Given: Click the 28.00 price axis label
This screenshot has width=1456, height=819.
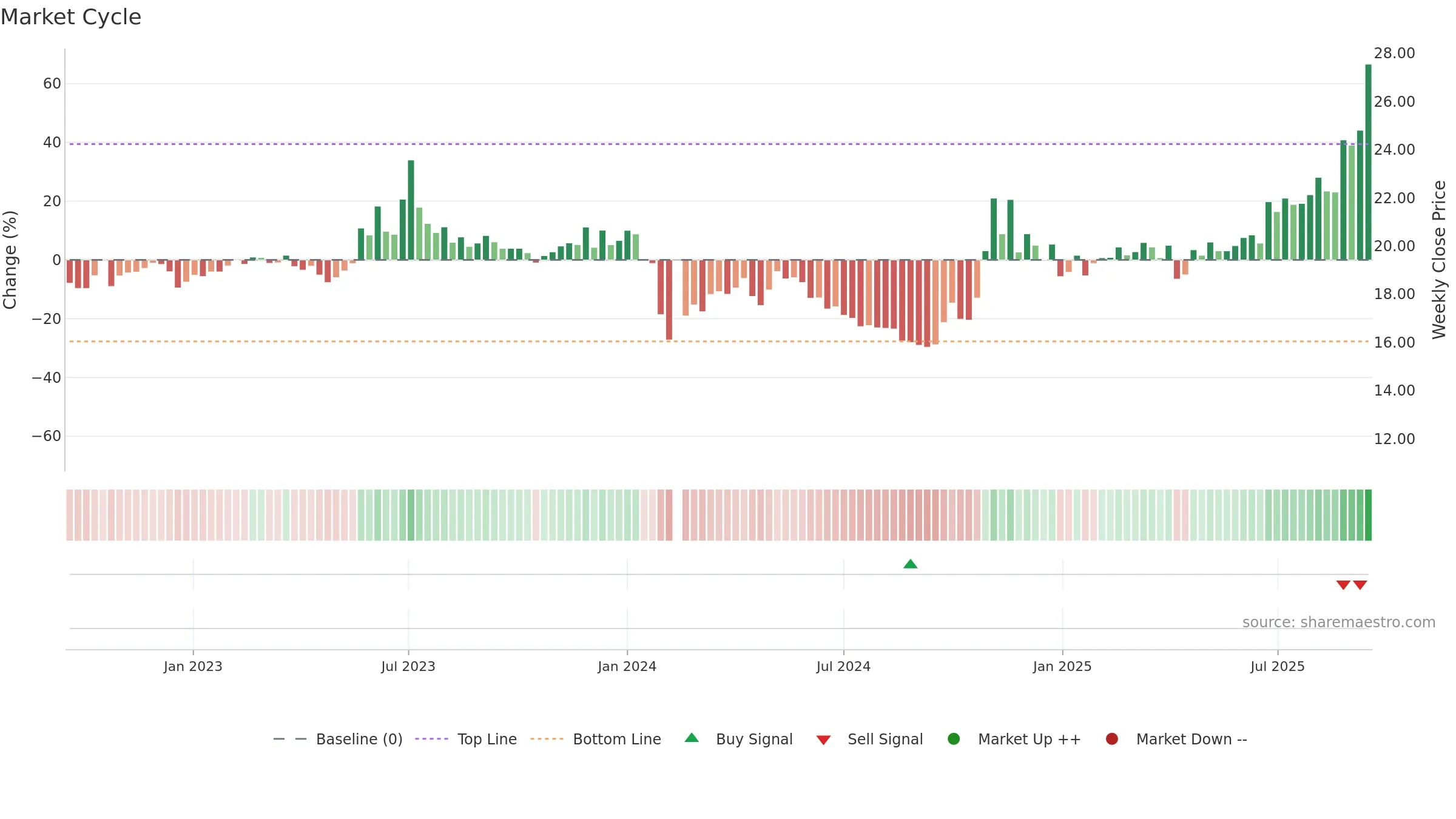Looking at the screenshot, I should tap(1394, 53).
